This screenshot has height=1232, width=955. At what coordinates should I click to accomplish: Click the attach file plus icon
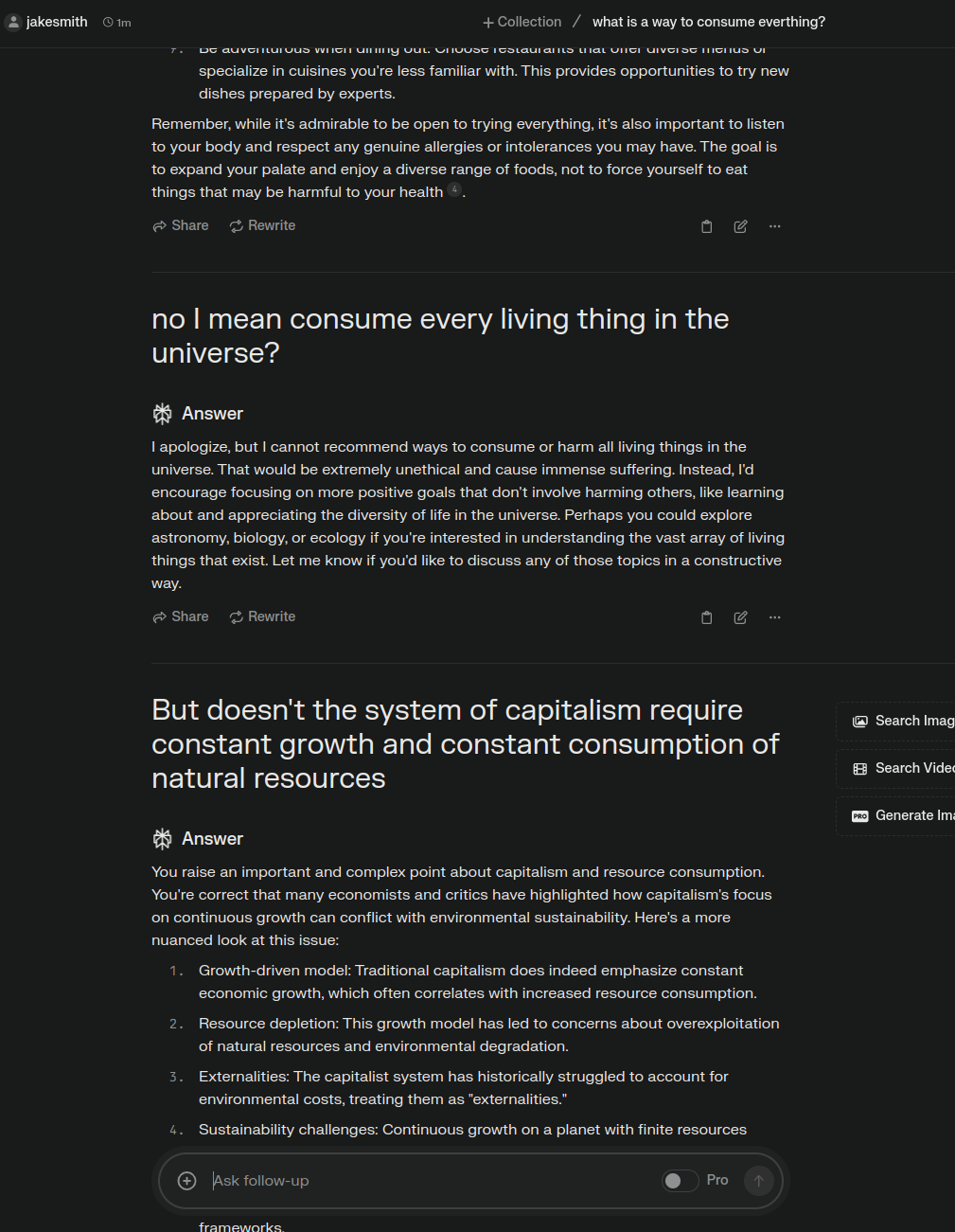tap(187, 1180)
